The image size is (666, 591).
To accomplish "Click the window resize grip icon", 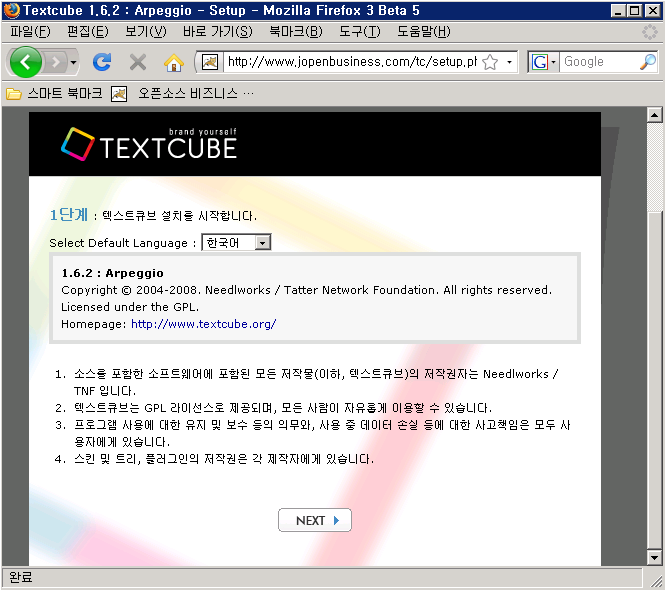I will tap(658, 581).
